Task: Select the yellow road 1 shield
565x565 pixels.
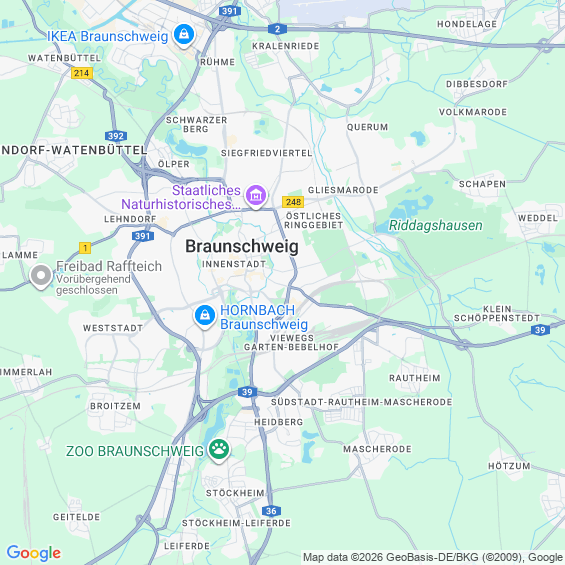Action: 85,248
